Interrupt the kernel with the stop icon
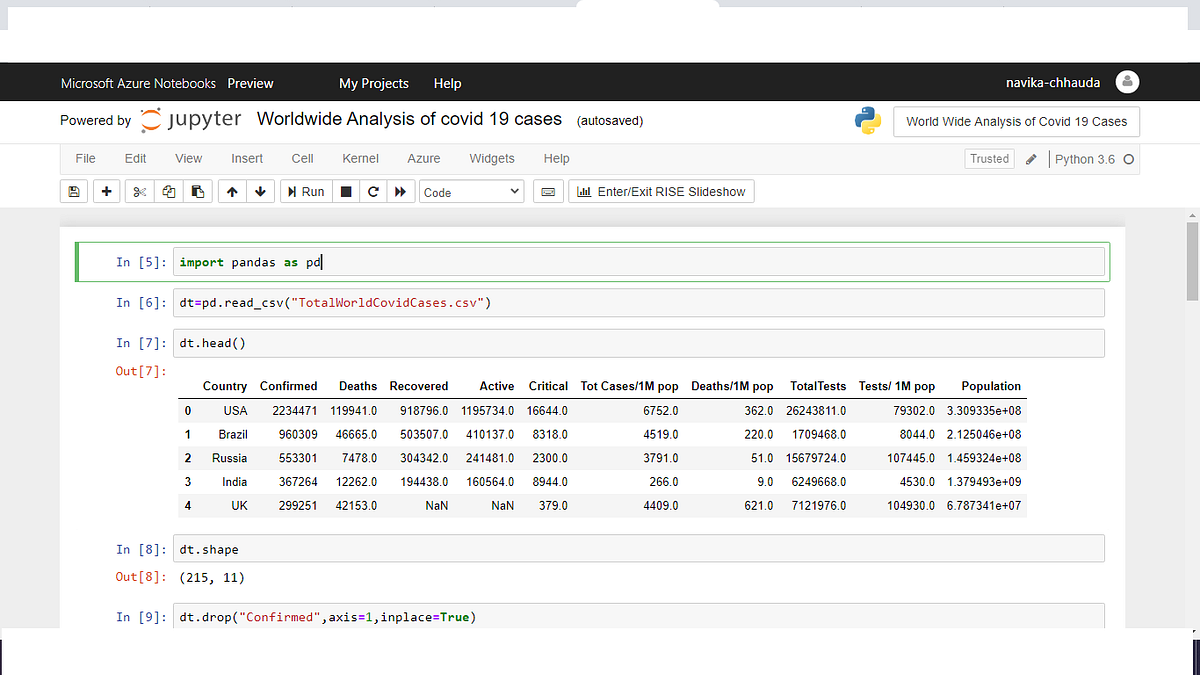 [345, 190]
